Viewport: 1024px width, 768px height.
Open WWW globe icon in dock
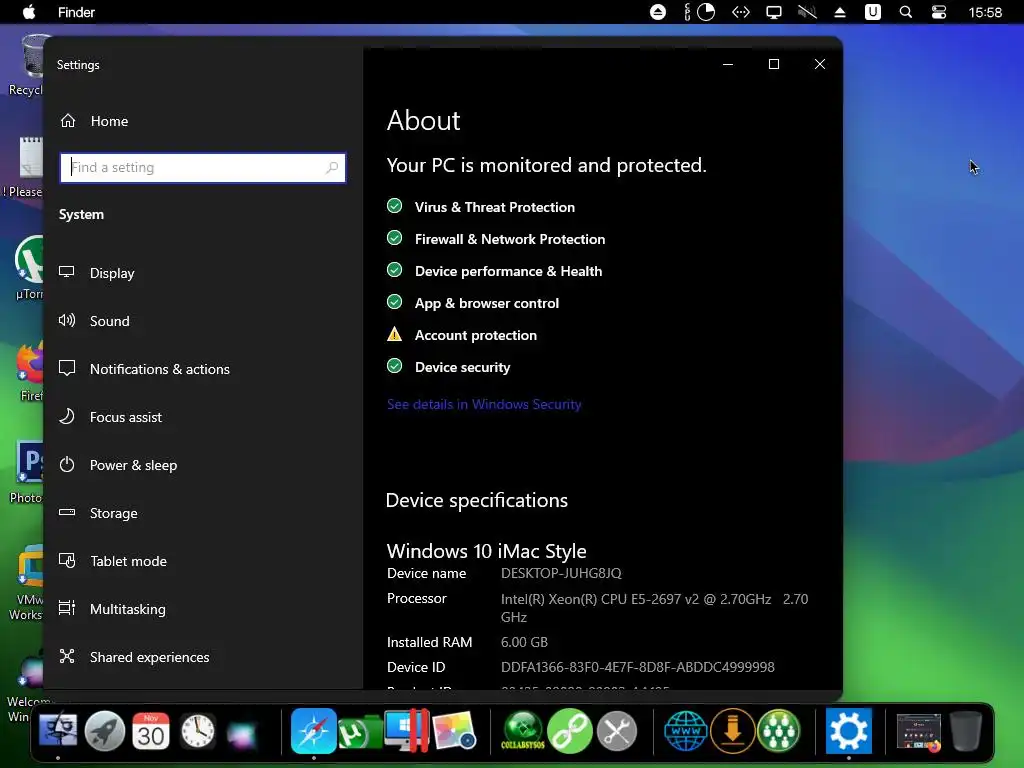pos(686,731)
